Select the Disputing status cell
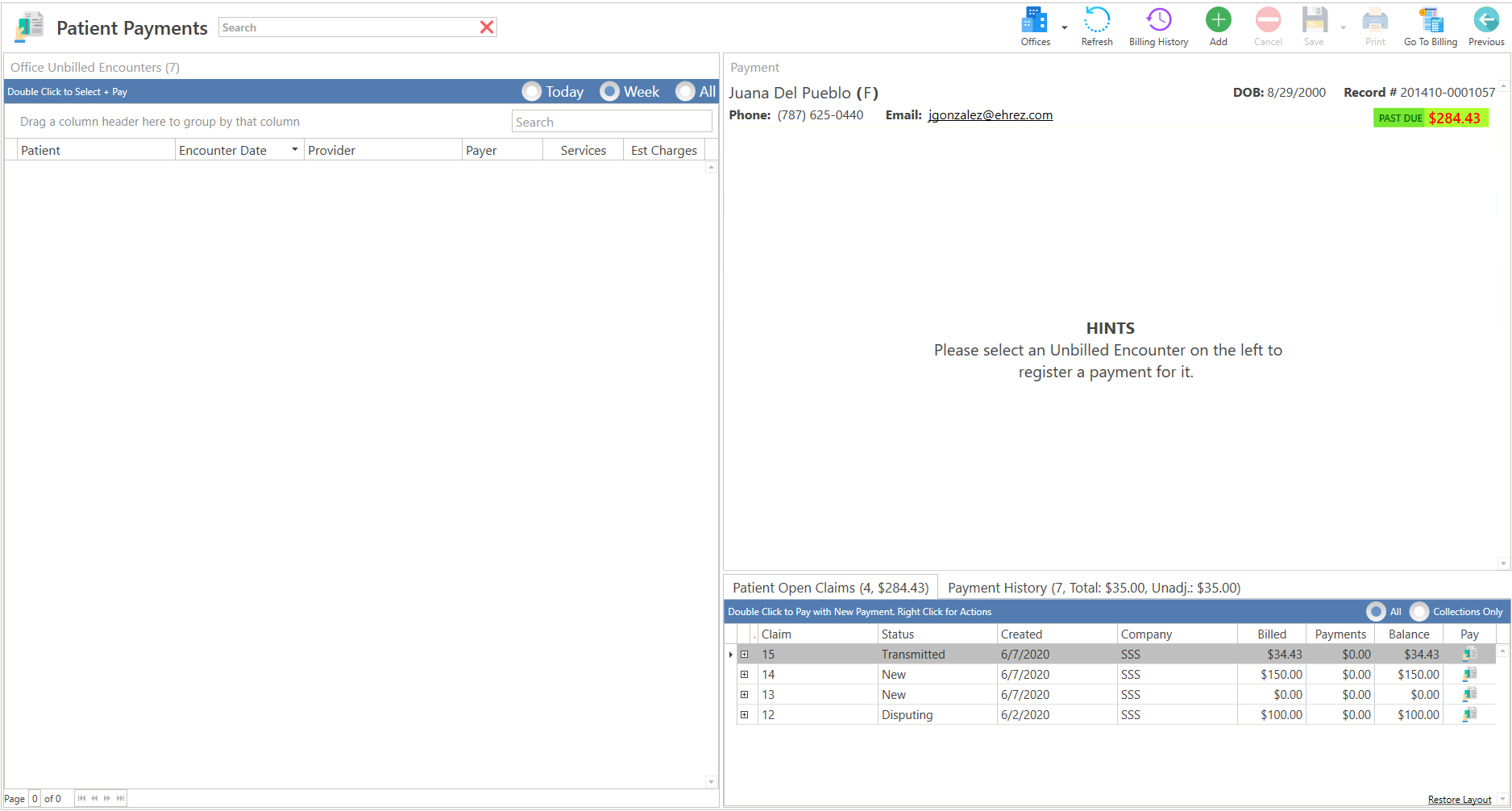Image resolution: width=1512 pixels, height=811 pixels. point(937,714)
